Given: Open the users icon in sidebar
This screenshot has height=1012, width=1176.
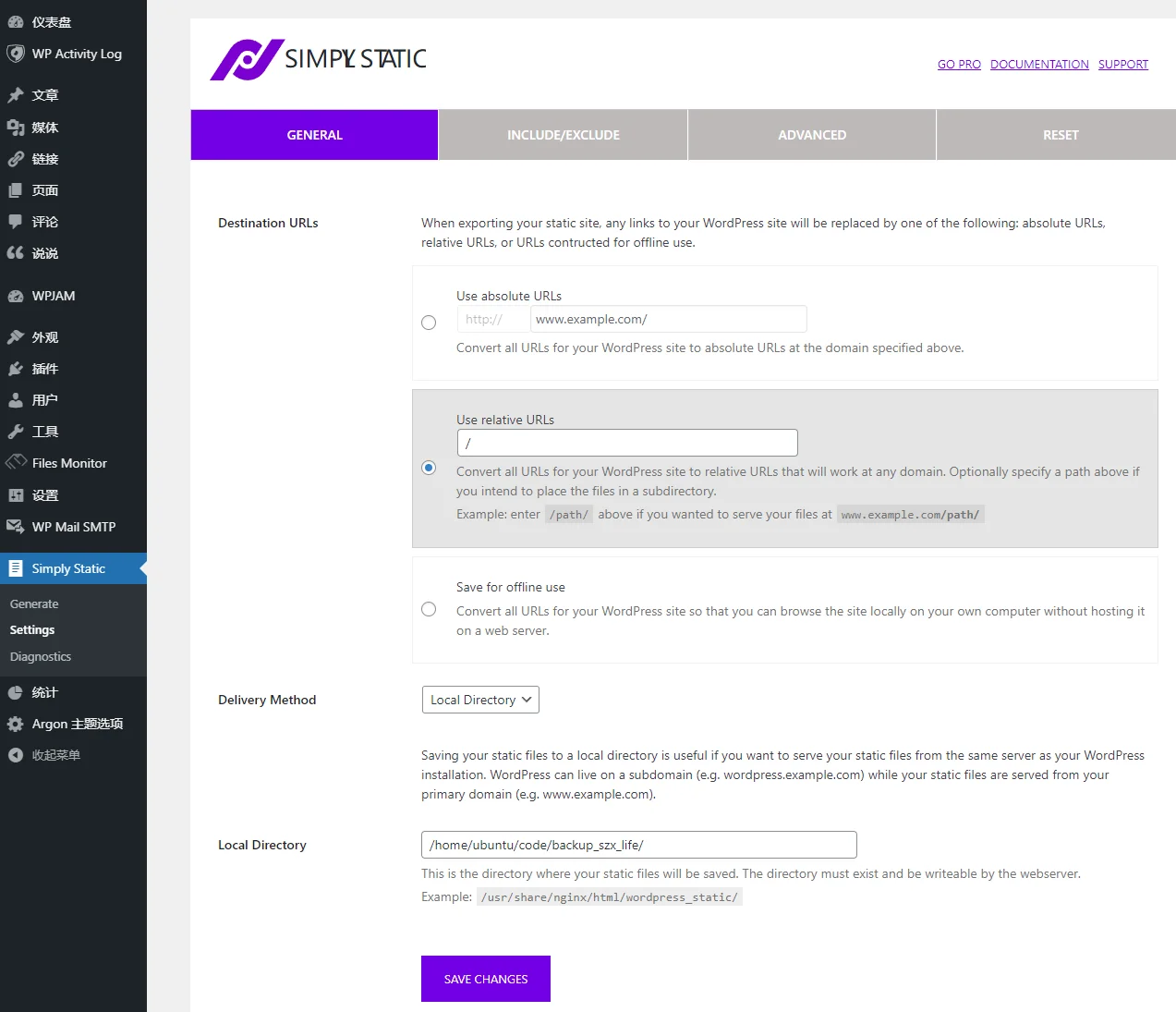Looking at the screenshot, I should [x=16, y=400].
